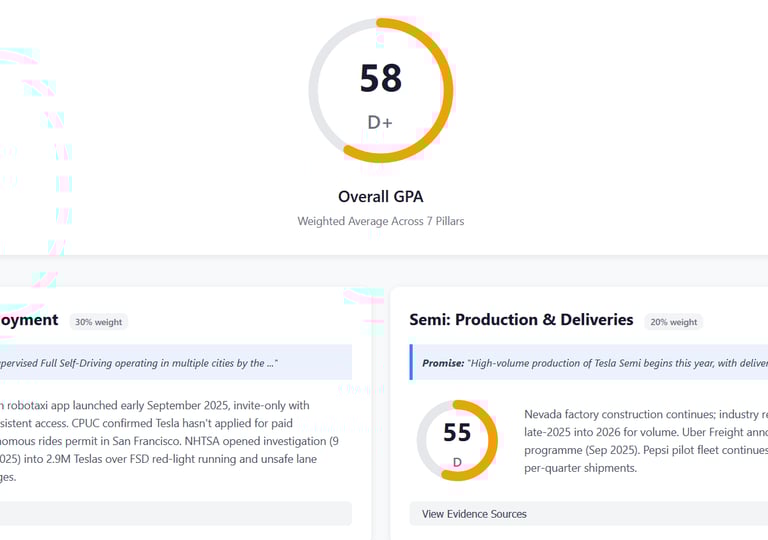Click the large number 55

pos(457,433)
